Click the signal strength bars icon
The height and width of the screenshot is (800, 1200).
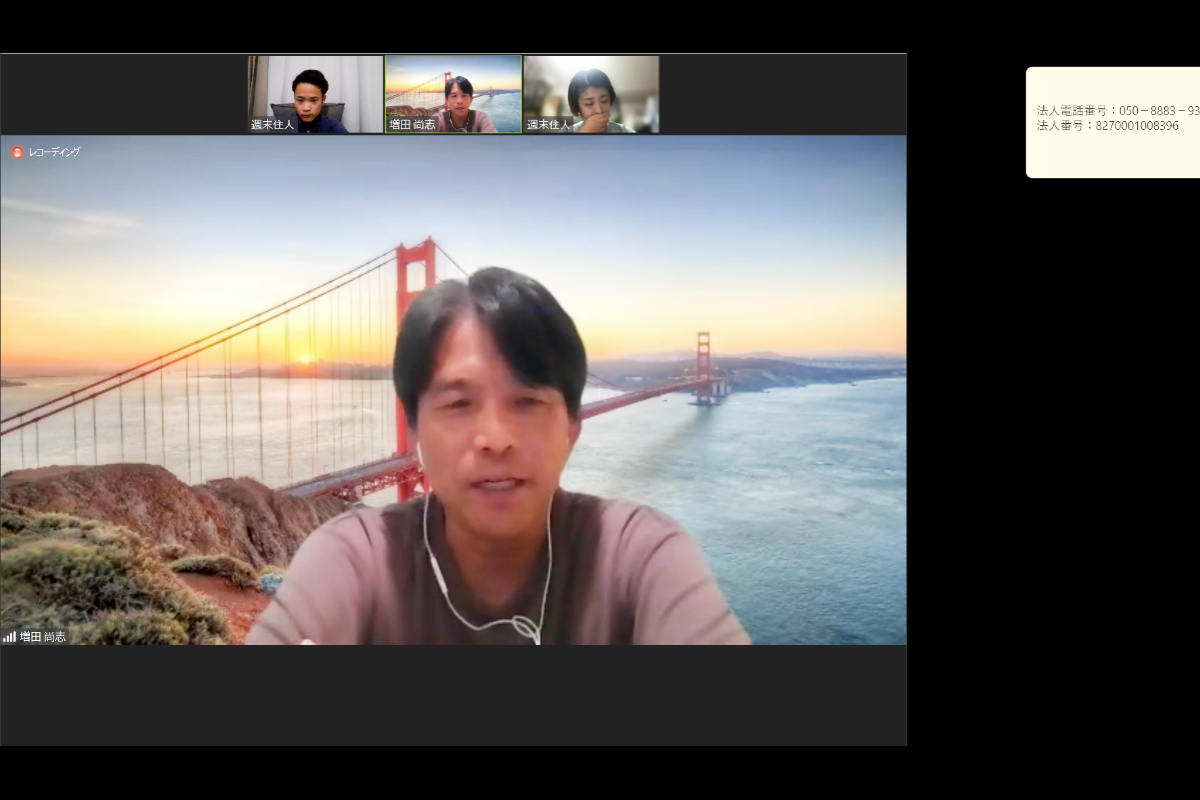click(x=9, y=637)
